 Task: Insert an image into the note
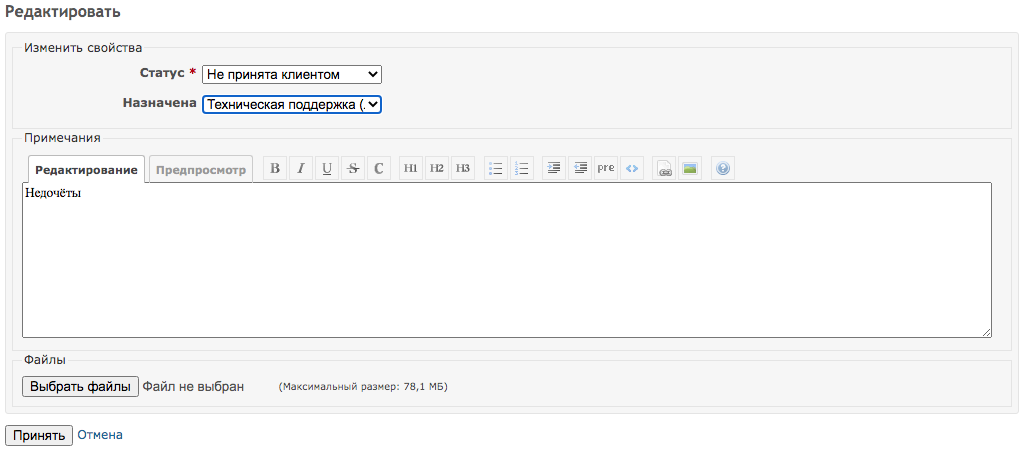pyautogui.click(x=690, y=169)
